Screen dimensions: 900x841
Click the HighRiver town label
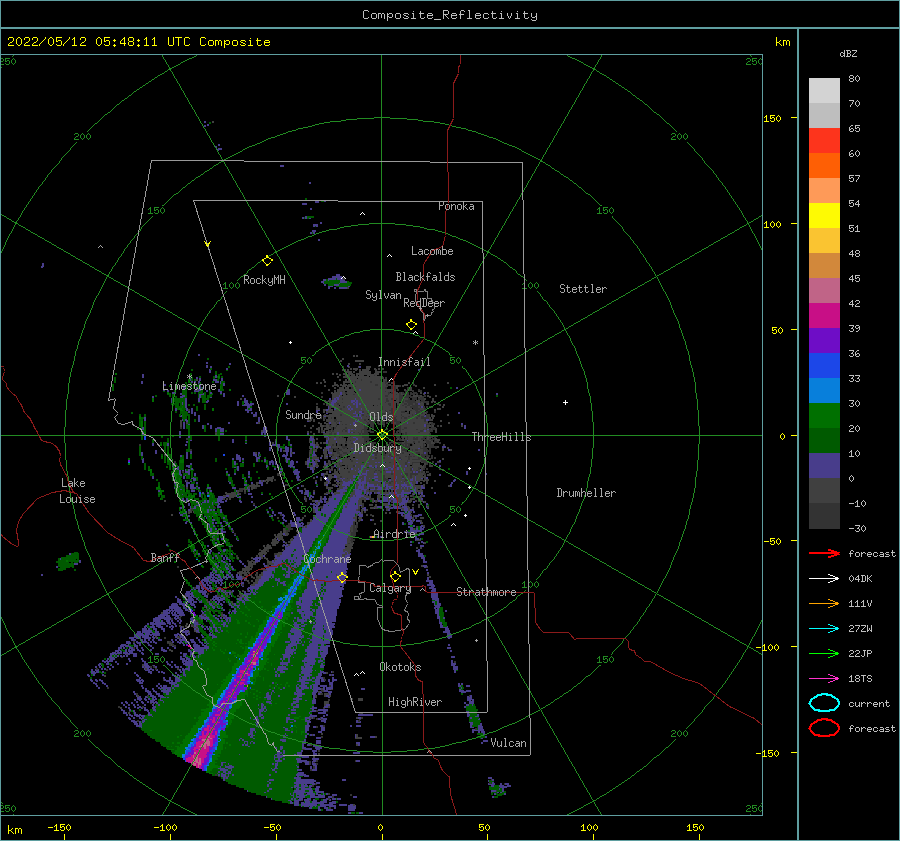[415, 702]
